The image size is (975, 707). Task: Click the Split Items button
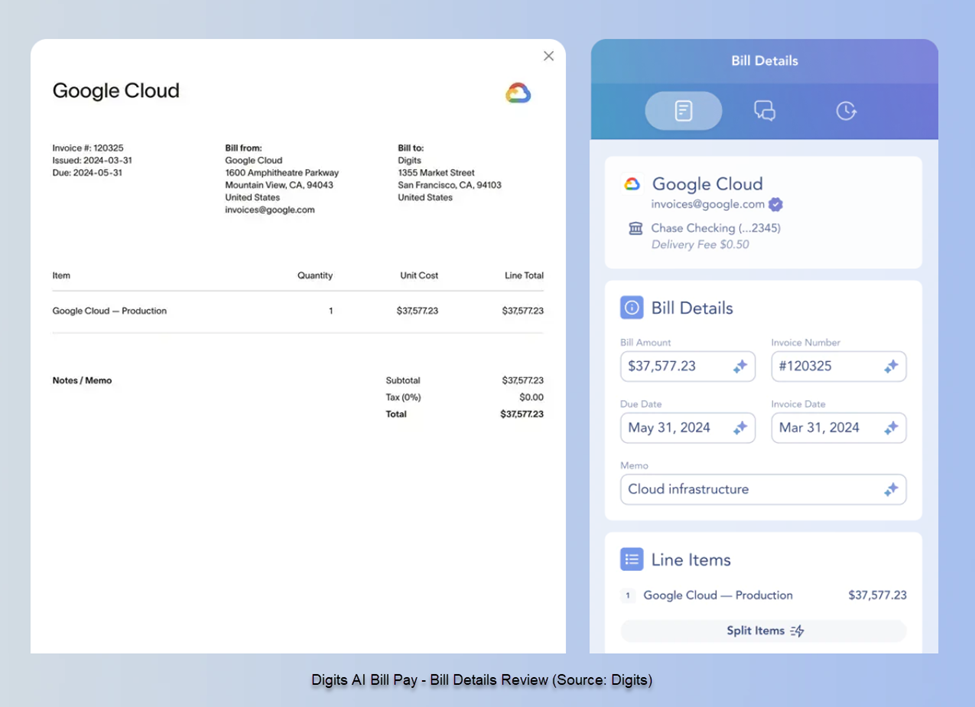764,631
